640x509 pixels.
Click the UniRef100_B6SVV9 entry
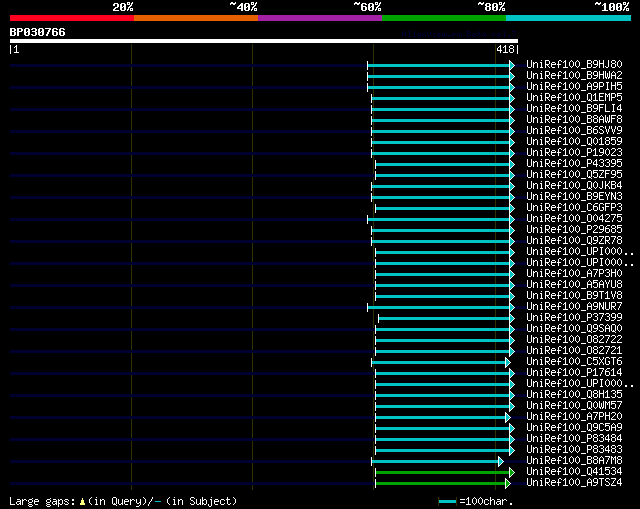[574, 131]
